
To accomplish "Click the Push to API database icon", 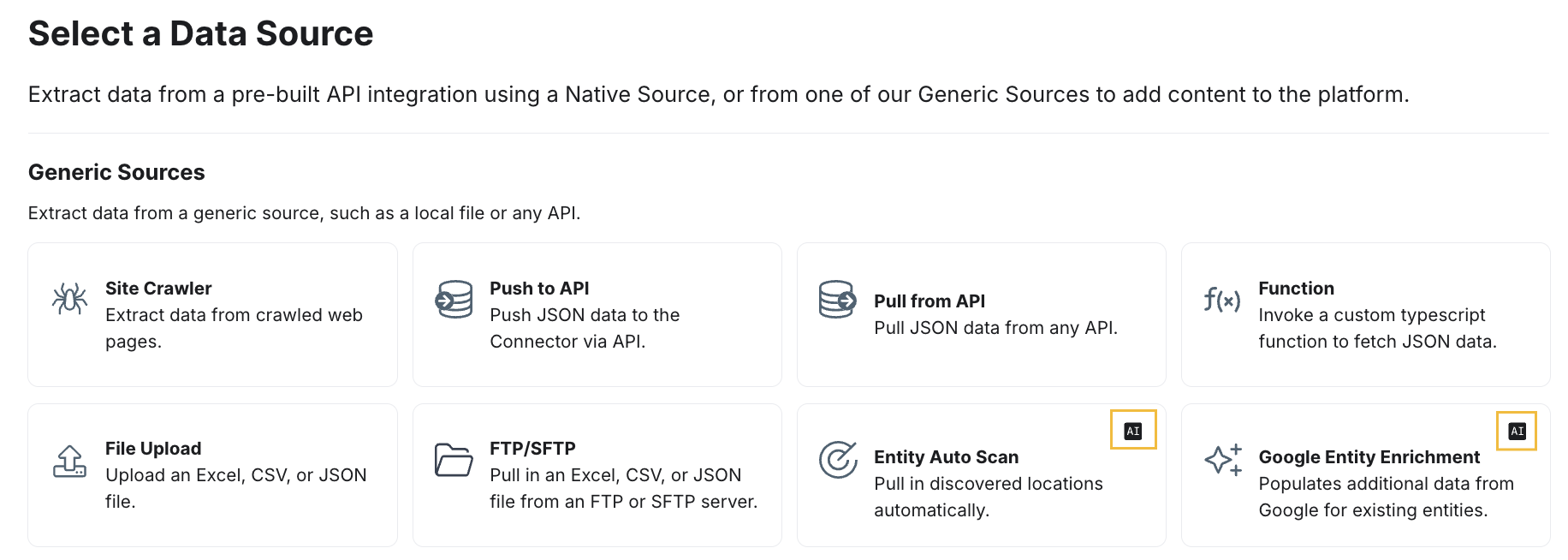I will point(454,299).
